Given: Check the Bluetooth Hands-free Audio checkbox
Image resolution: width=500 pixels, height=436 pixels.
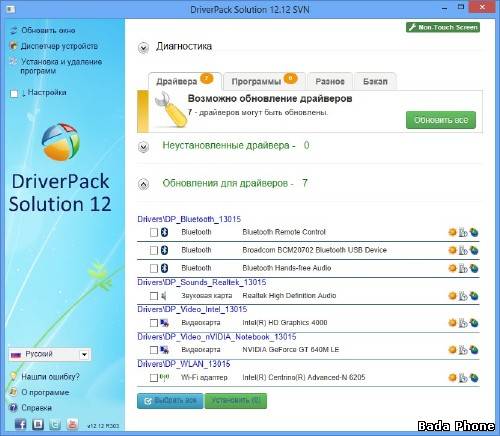Looking at the screenshot, I should coord(154,268).
